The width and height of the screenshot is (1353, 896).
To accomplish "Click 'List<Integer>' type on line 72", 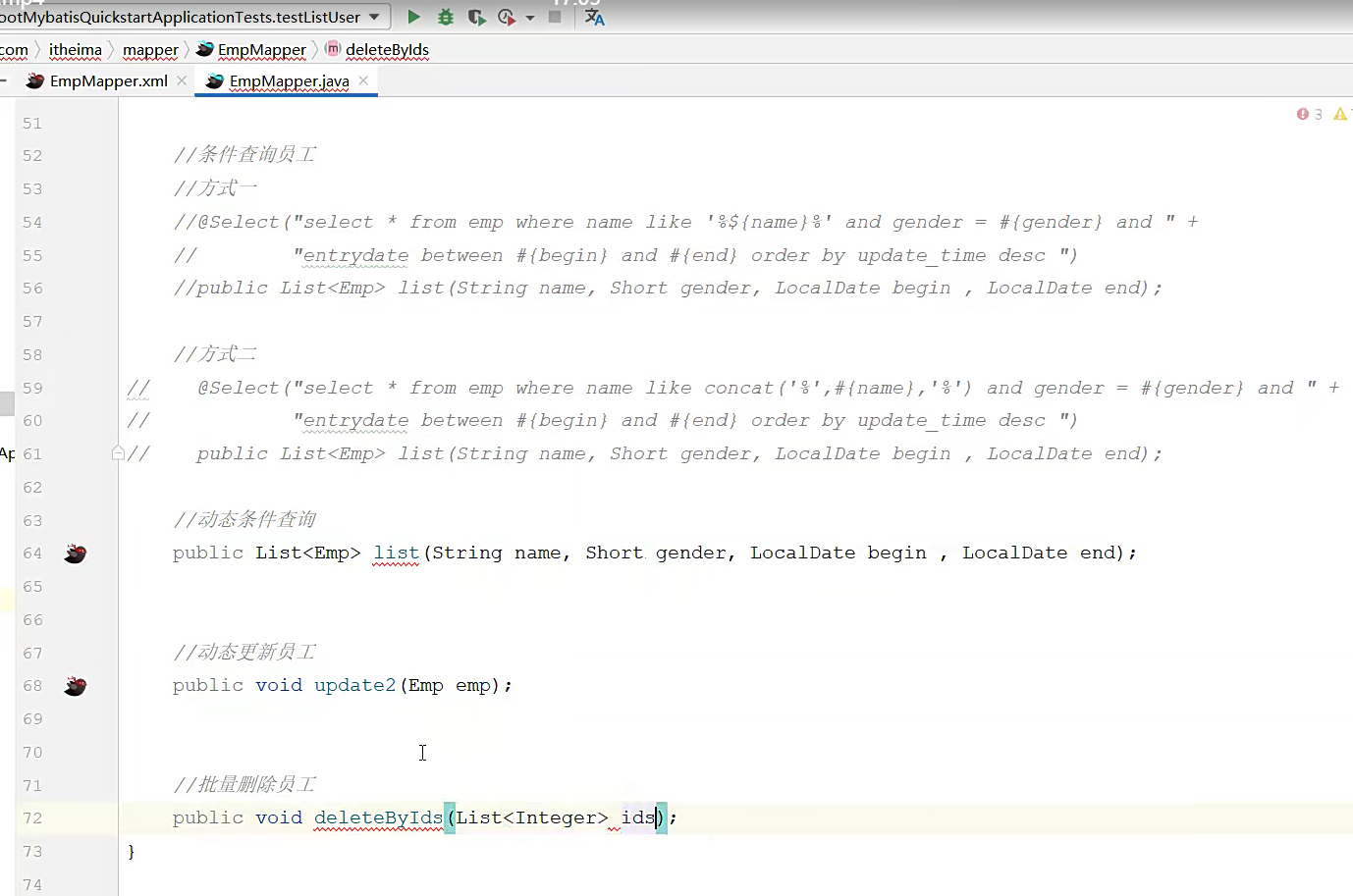I will tap(531, 817).
